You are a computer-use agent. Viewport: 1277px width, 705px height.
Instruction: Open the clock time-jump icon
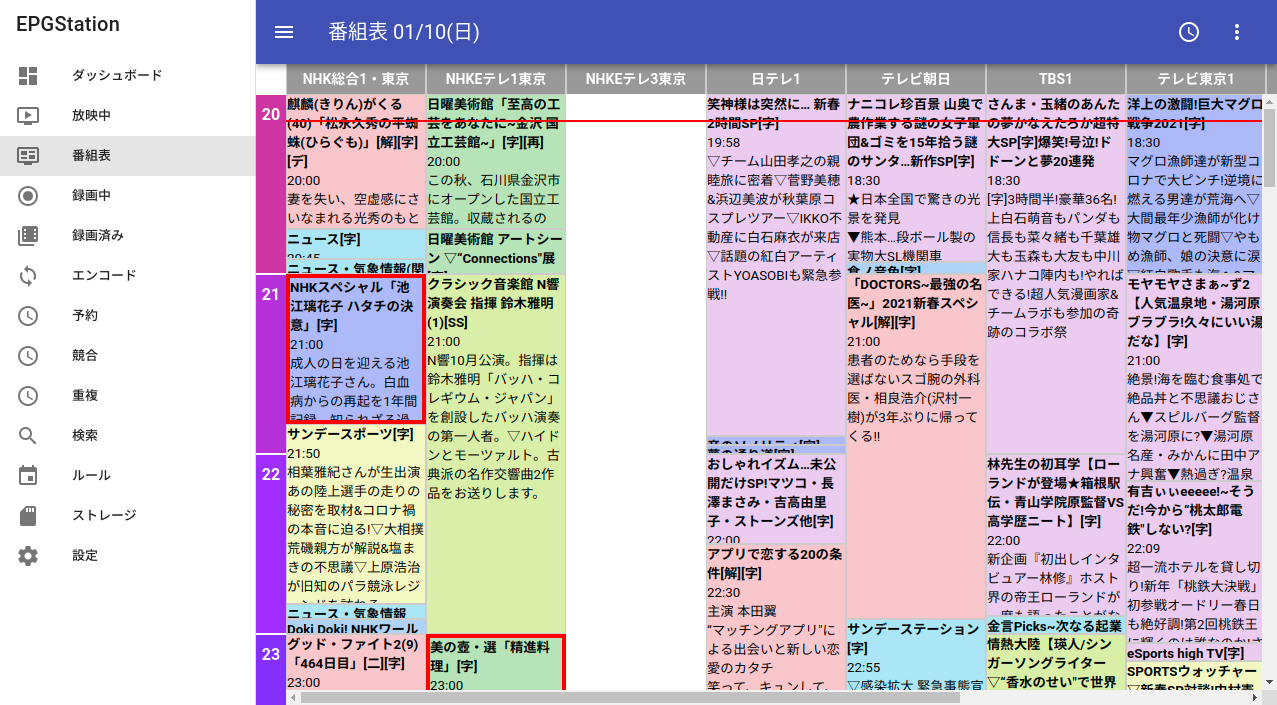pos(1188,32)
